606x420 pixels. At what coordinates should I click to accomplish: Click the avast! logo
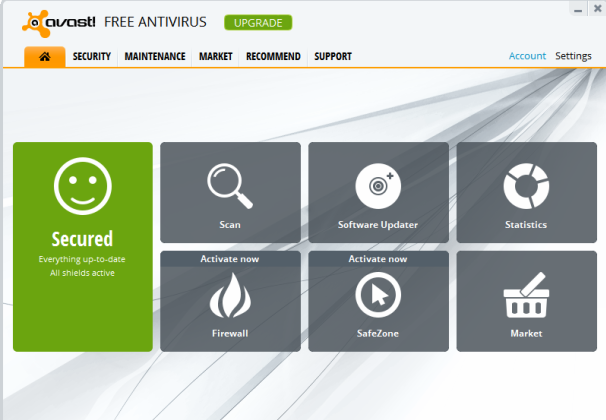coord(59,23)
